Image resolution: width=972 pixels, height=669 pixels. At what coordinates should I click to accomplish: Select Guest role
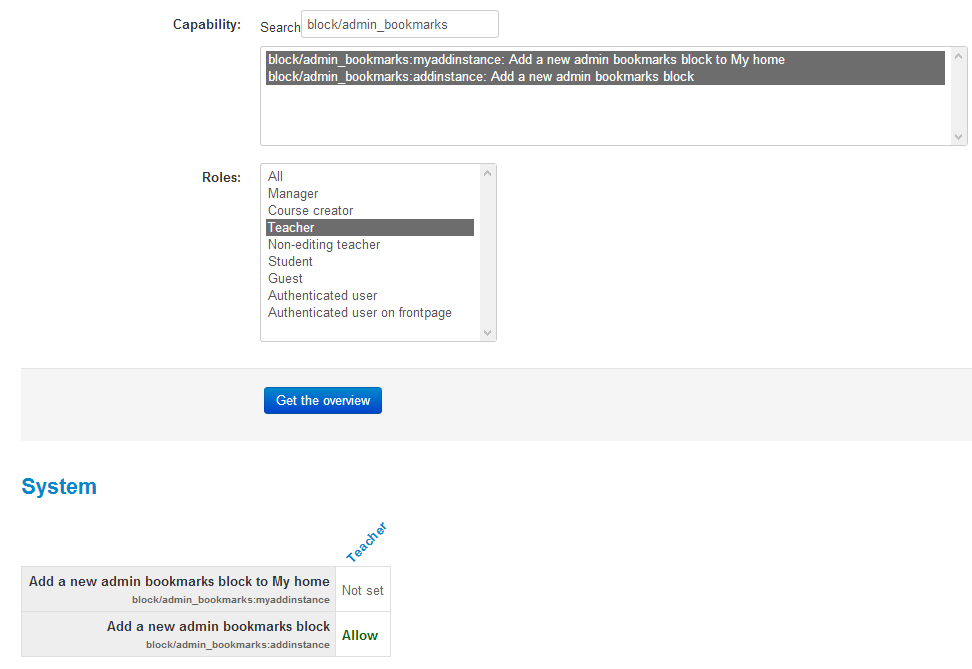click(x=369, y=278)
